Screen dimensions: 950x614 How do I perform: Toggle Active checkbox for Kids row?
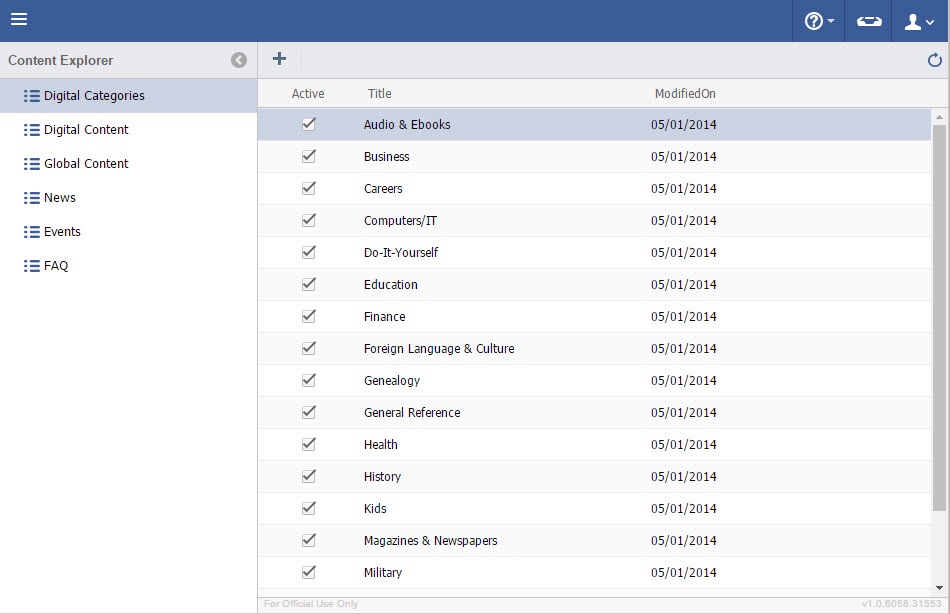pos(308,508)
